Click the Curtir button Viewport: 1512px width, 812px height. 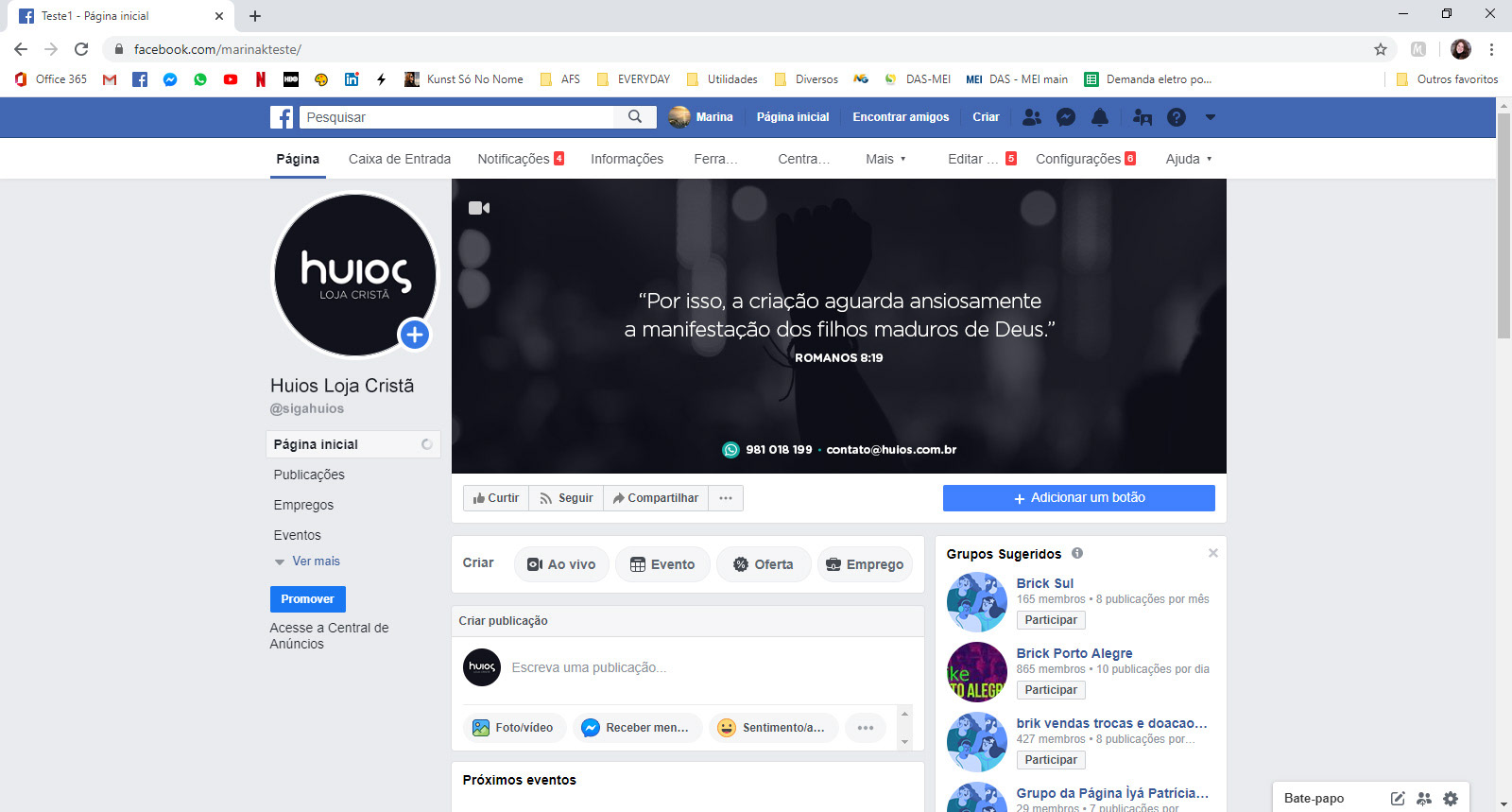[x=496, y=498]
